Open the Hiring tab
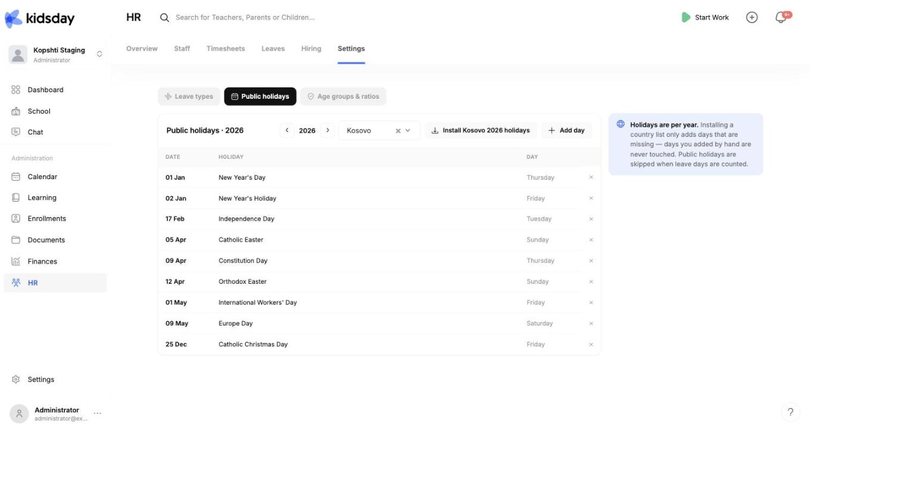Screen dimensions: 900x479 (x=311, y=49)
